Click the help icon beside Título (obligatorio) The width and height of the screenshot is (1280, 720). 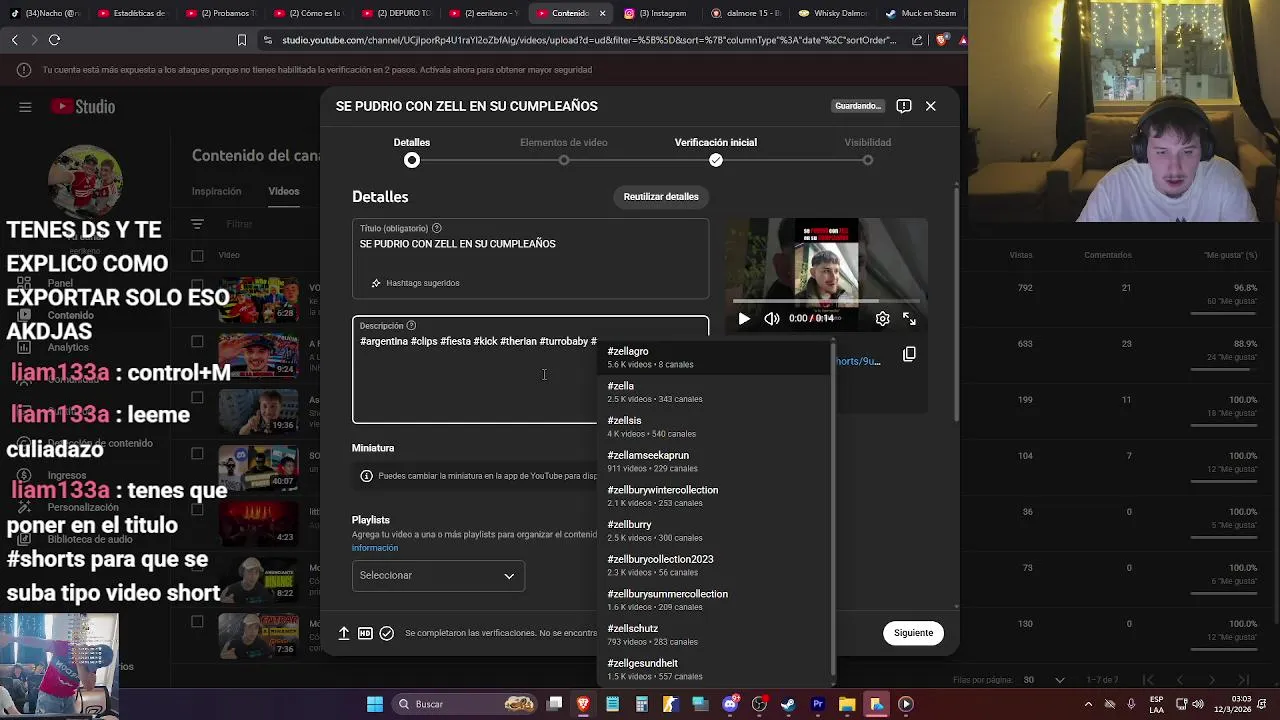click(x=436, y=228)
